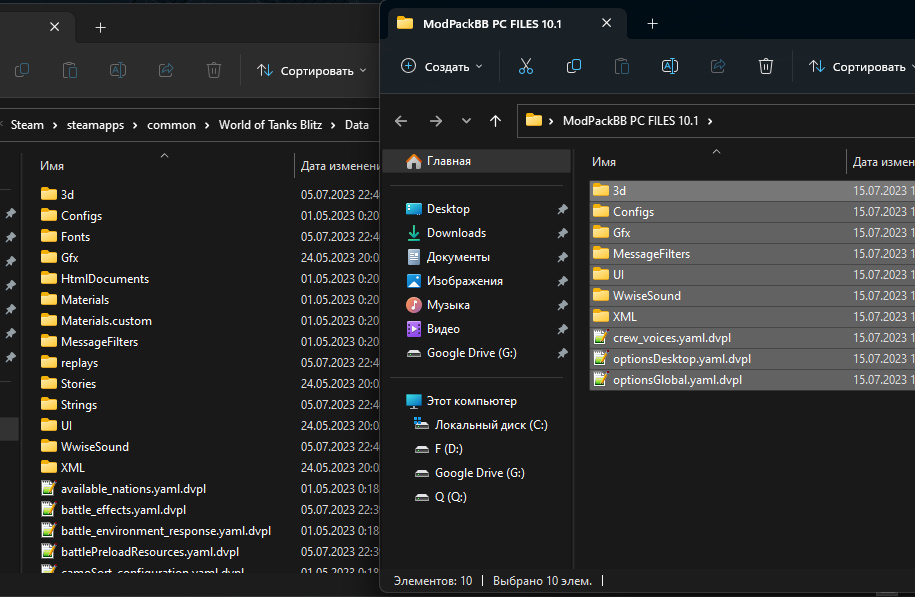Select optionsDesktop.yaml.dvpl file
Screen dimensions: 915x597
click(x=752, y=359)
